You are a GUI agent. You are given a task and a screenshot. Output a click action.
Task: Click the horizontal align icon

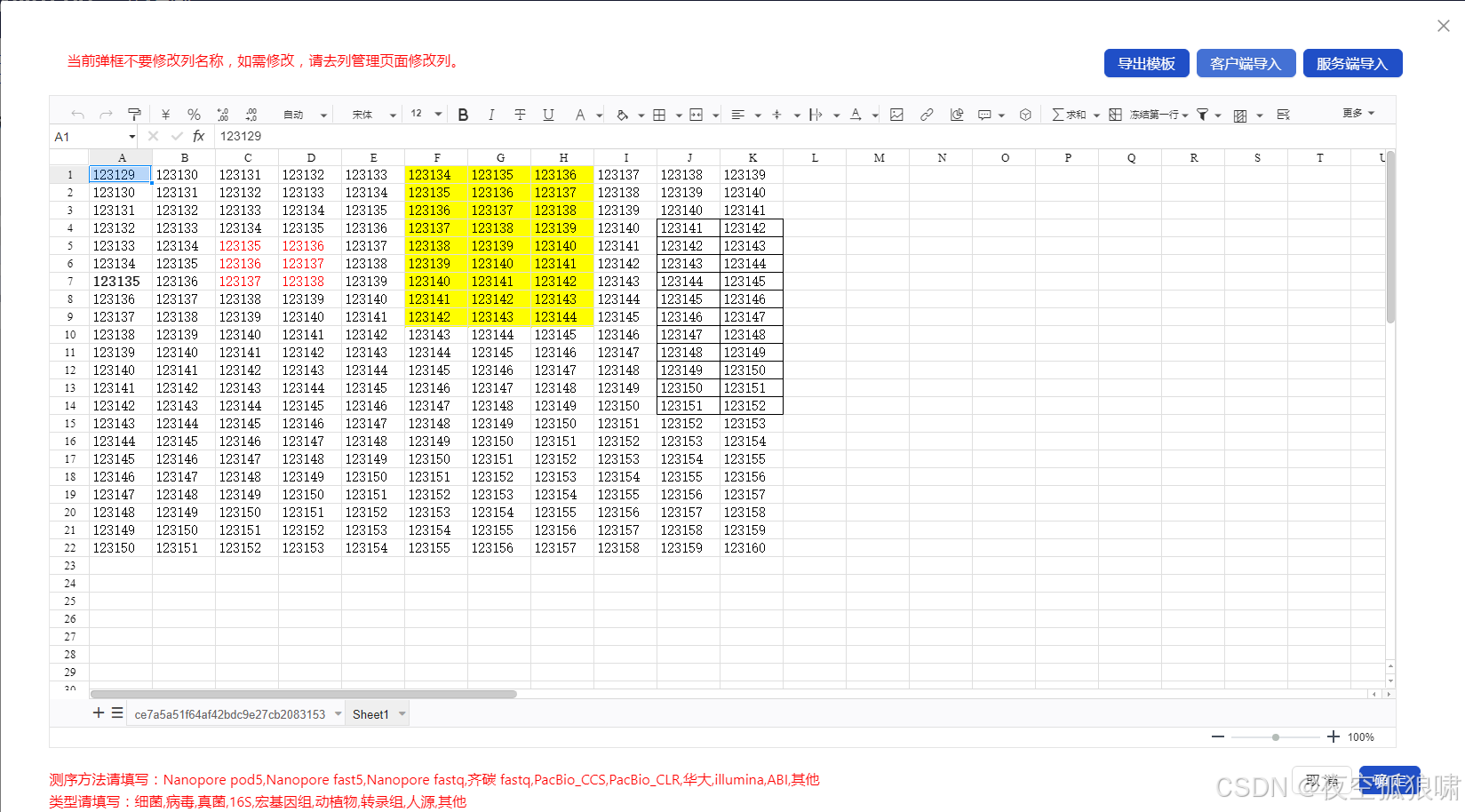(x=737, y=115)
